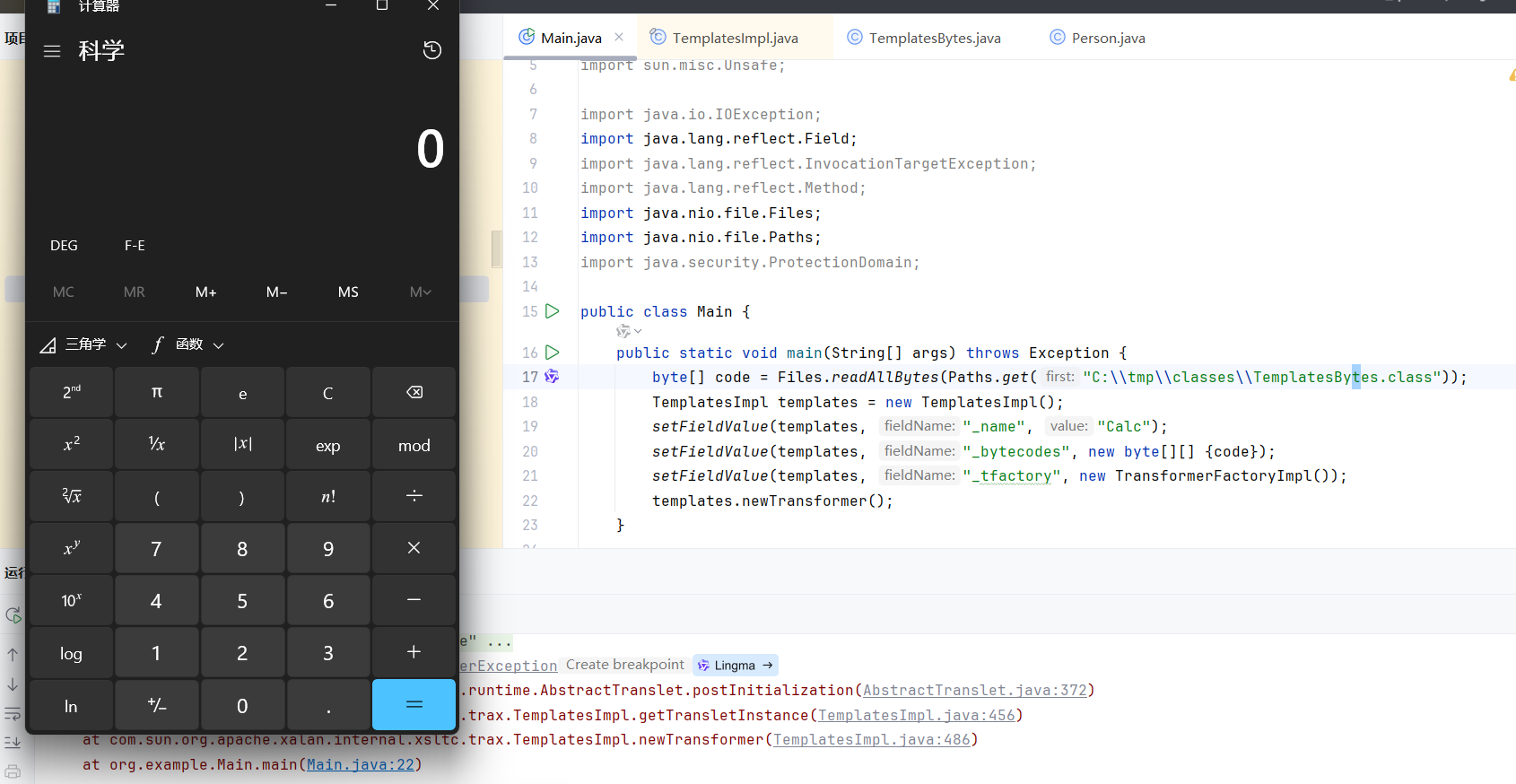Click the Lingma button in console
The height and width of the screenshot is (784, 1516).
(x=735, y=665)
